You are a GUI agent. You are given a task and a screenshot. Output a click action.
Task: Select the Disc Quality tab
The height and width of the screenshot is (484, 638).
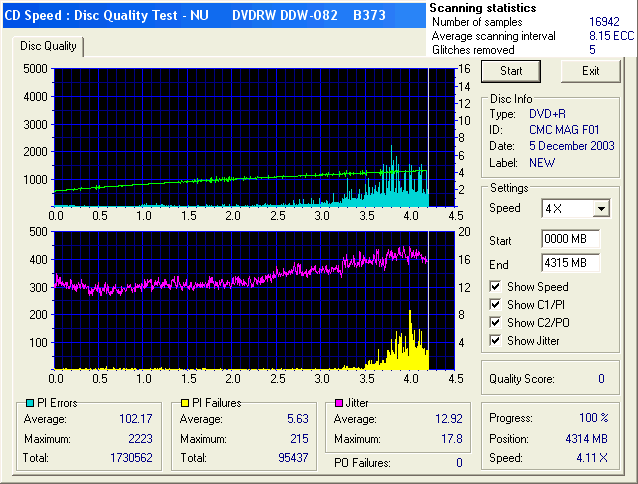50,46
